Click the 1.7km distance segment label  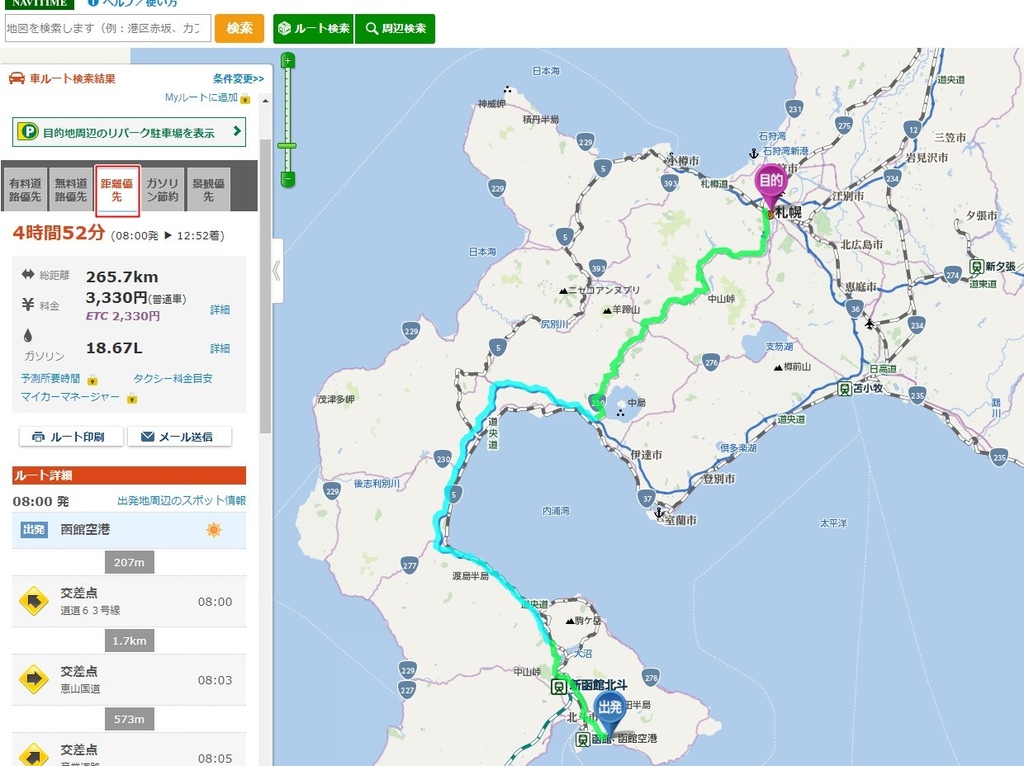click(x=129, y=641)
